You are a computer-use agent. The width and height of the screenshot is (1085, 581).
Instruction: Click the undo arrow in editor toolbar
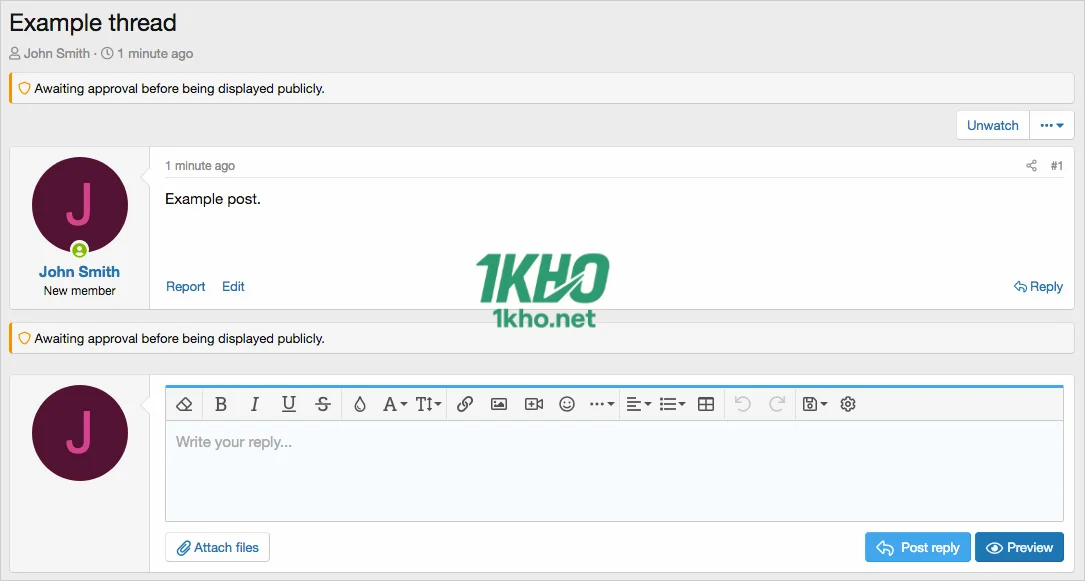click(x=742, y=404)
